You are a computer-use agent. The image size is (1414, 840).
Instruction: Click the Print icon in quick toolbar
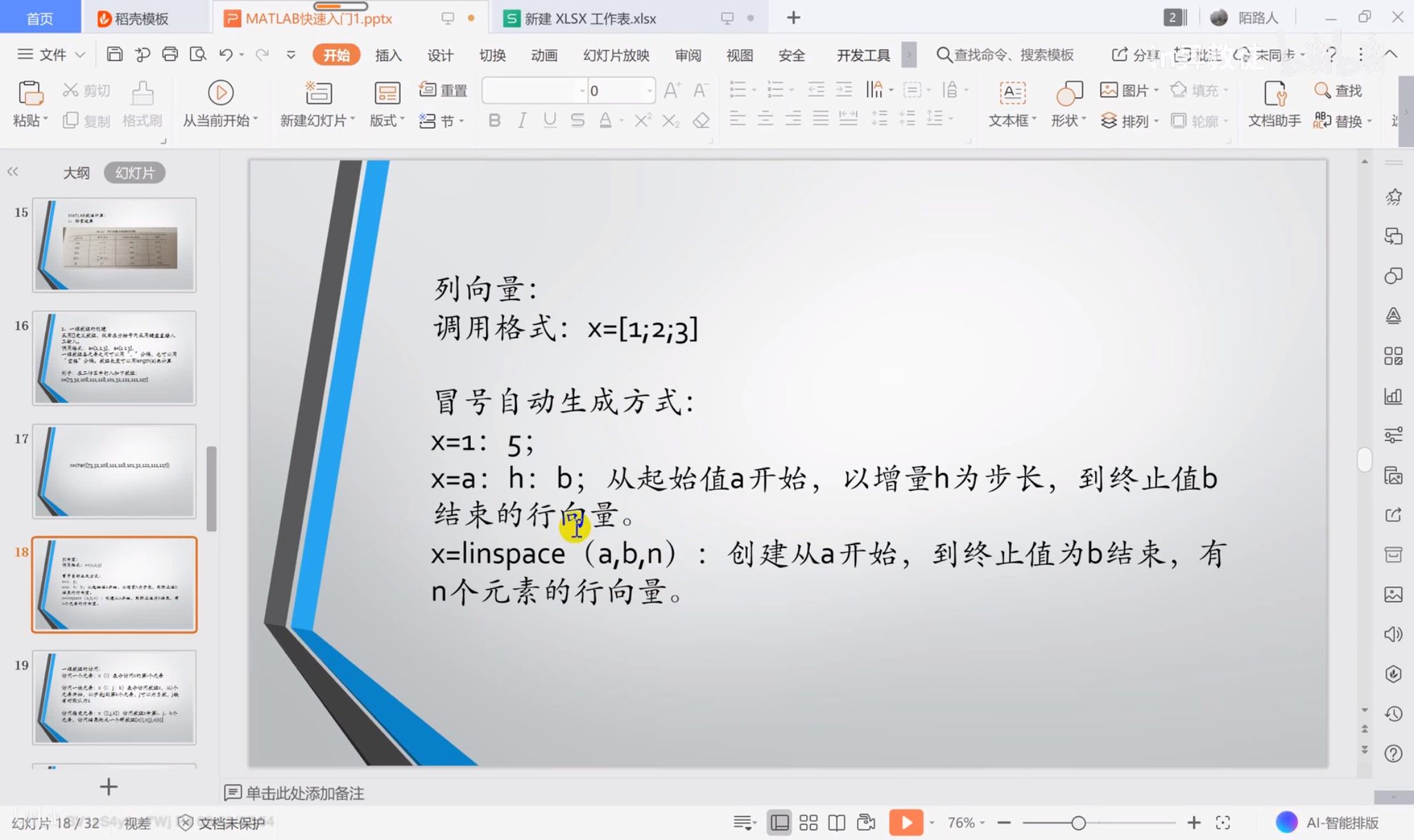tap(170, 55)
